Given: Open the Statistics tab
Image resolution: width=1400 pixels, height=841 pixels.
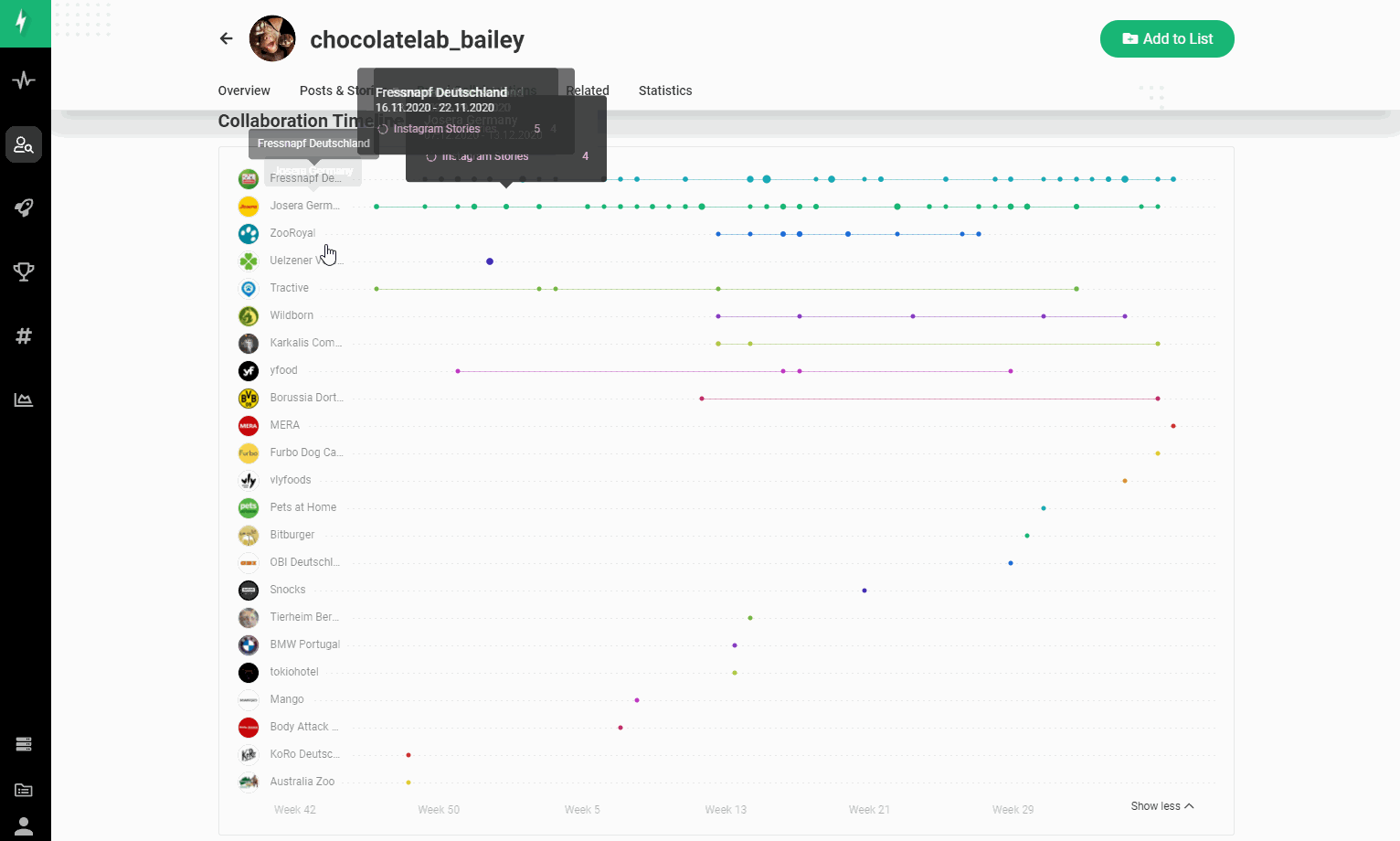Looking at the screenshot, I should click(x=664, y=90).
